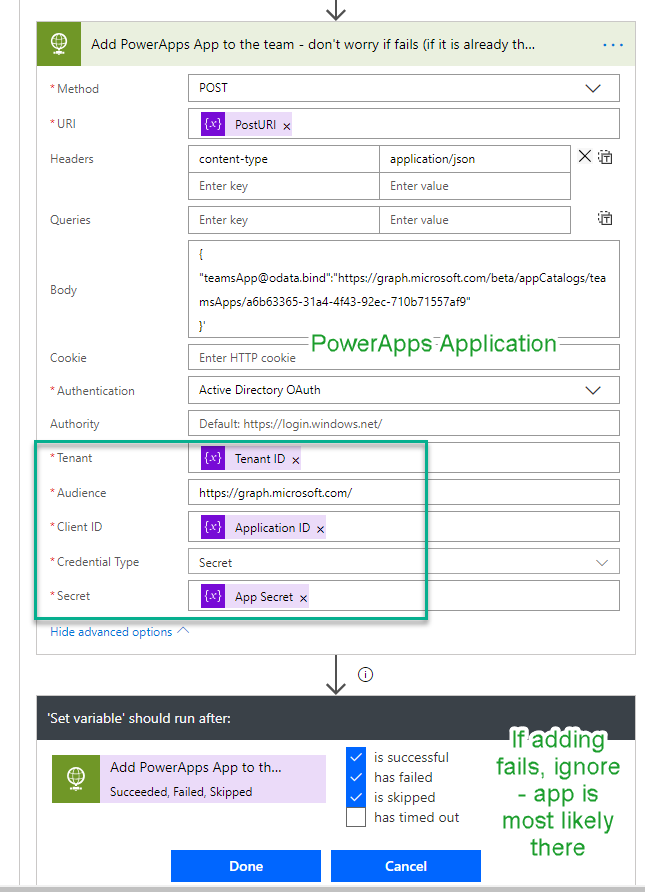The width and height of the screenshot is (645, 892).
Task: Remove the App Secret token
Action: point(304,598)
